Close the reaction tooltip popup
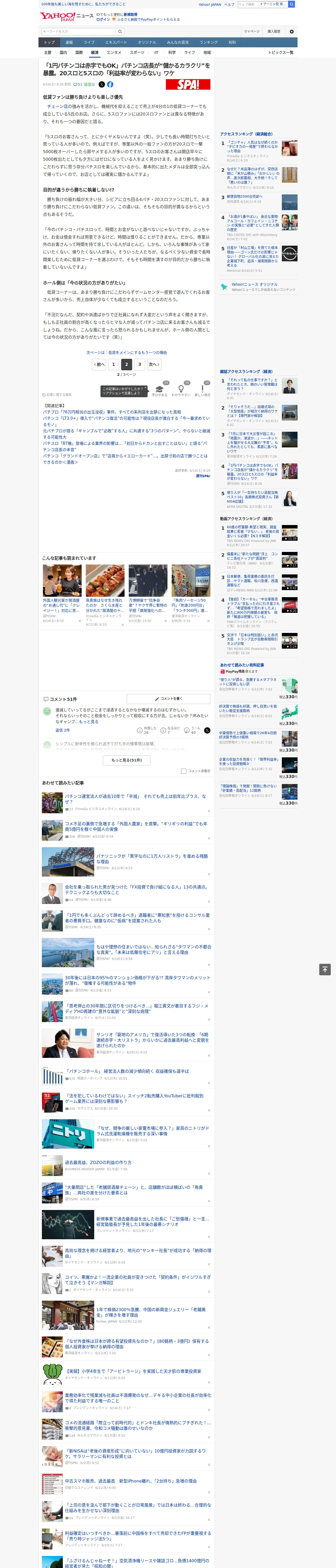This screenshot has width=336, height=1568. click(x=146, y=388)
